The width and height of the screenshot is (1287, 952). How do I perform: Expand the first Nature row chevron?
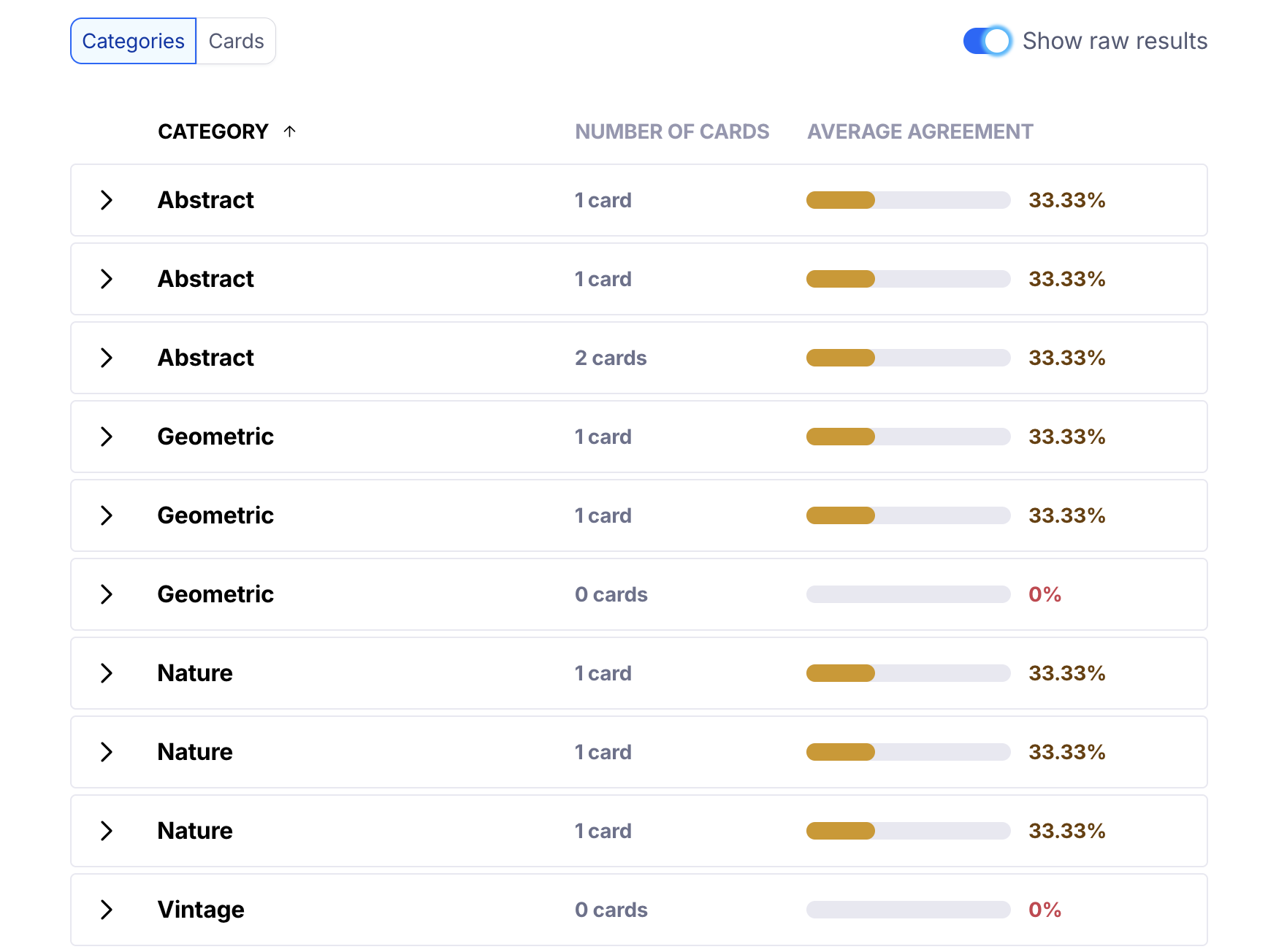coord(107,673)
